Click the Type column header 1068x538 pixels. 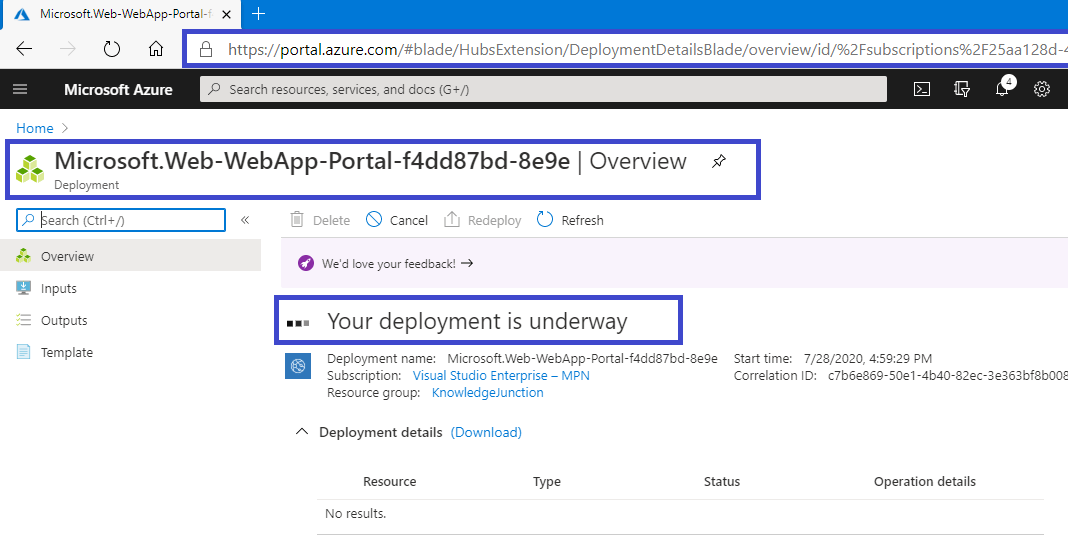point(547,481)
